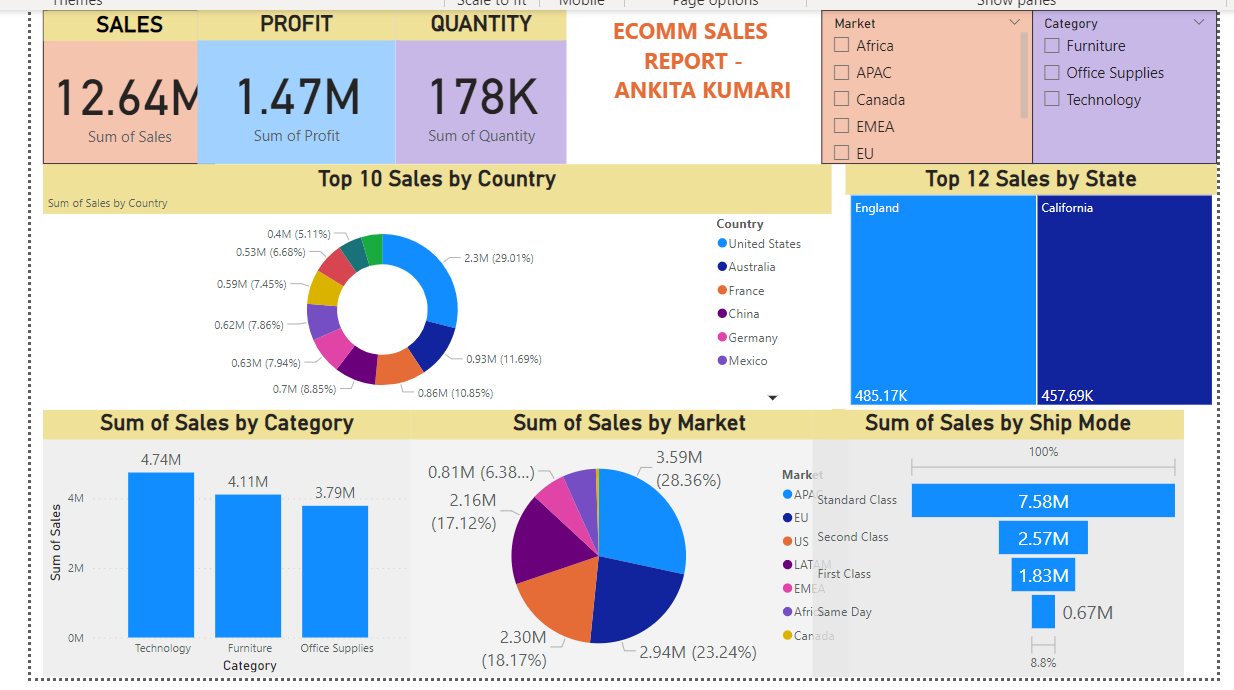Check the Furniture category checkbox
Viewport: 1234px width, 690px height.
click(1051, 45)
